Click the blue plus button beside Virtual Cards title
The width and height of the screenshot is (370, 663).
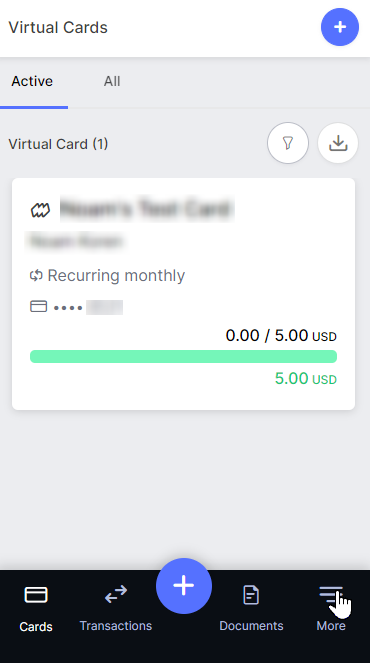pyautogui.click(x=340, y=27)
